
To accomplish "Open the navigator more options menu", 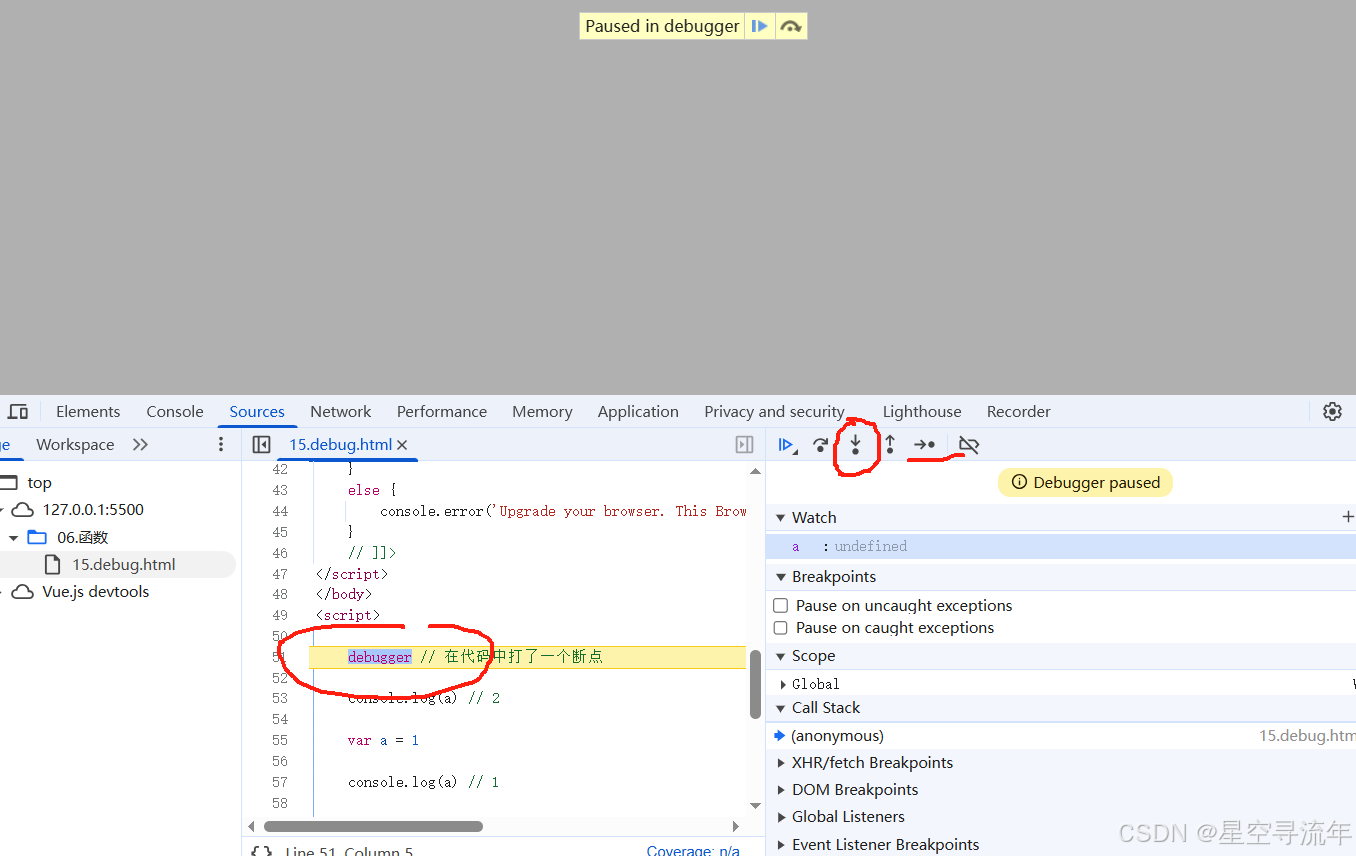I will pyautogui.click(x=221, y=445).
